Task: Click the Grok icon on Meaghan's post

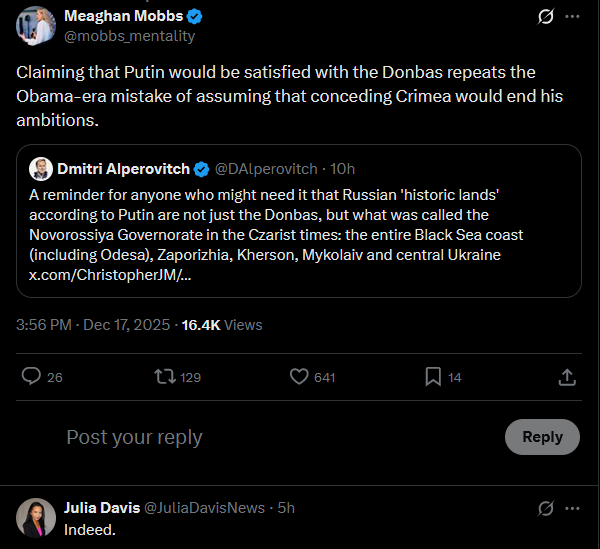Action: [x=546, y=17]
